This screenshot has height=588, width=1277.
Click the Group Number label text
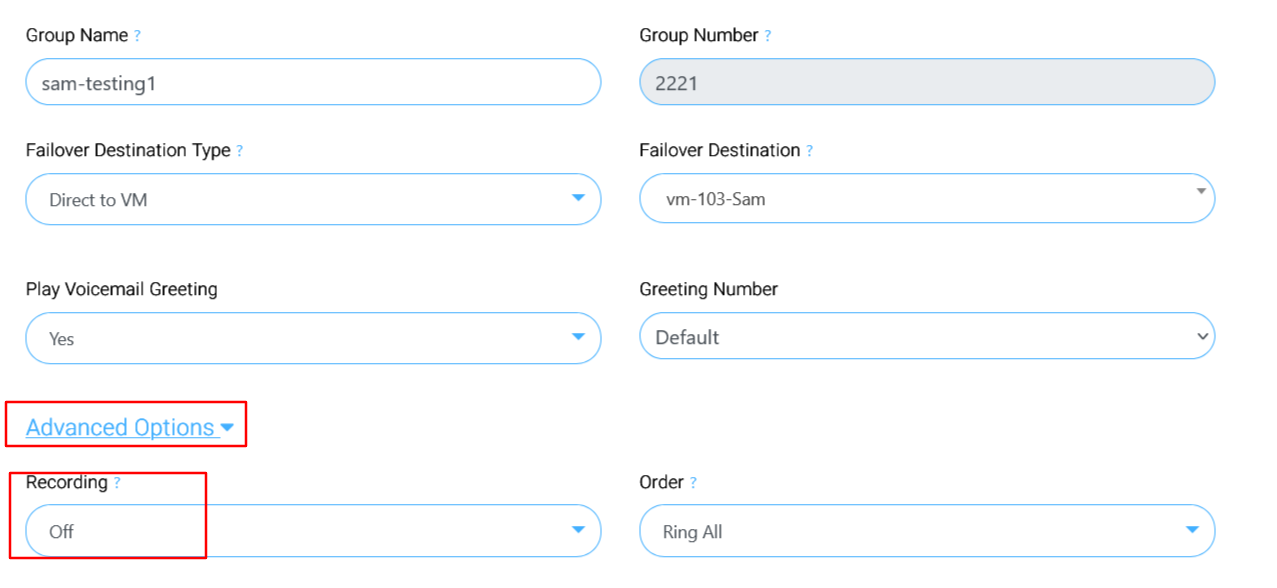click(x=698, y=35)
